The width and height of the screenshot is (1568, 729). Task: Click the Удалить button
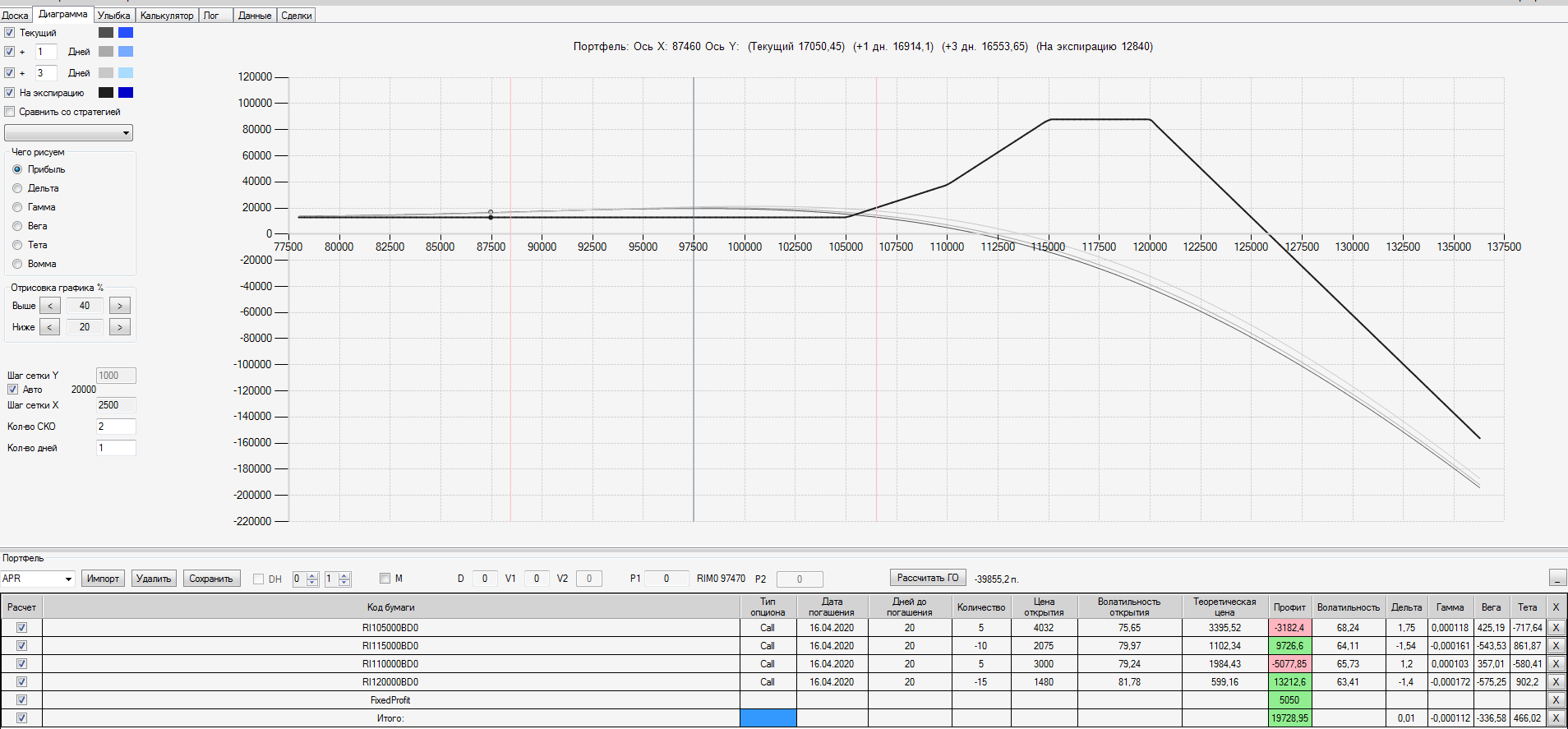click(154, 579)
